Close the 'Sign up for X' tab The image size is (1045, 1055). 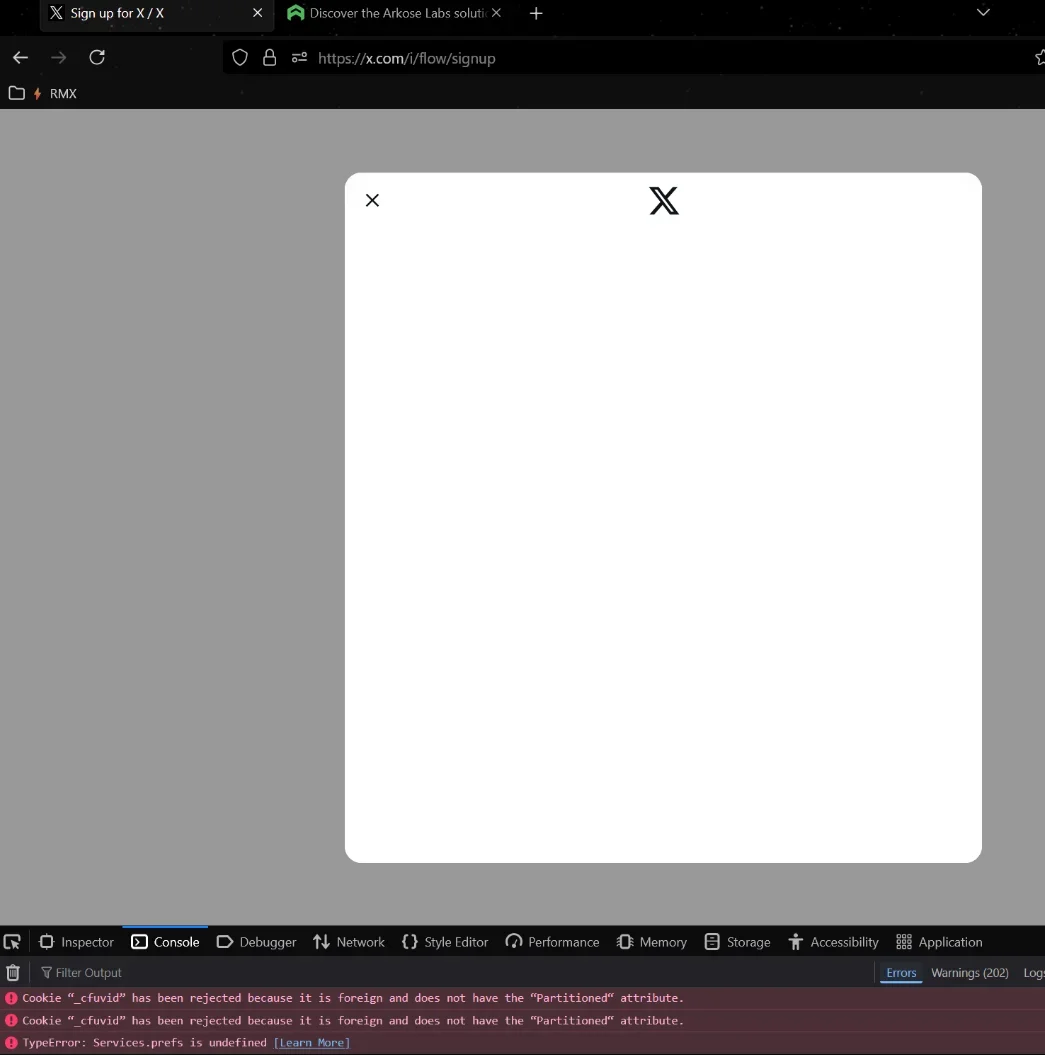pyautogui.click(x=257, y=13)
